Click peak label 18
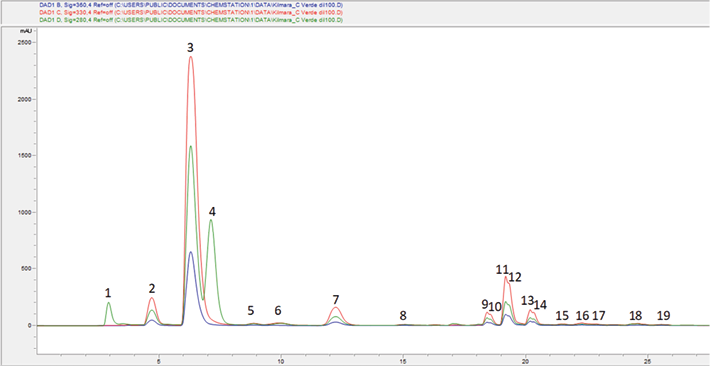The image size is (710, 366). (636, 315)
